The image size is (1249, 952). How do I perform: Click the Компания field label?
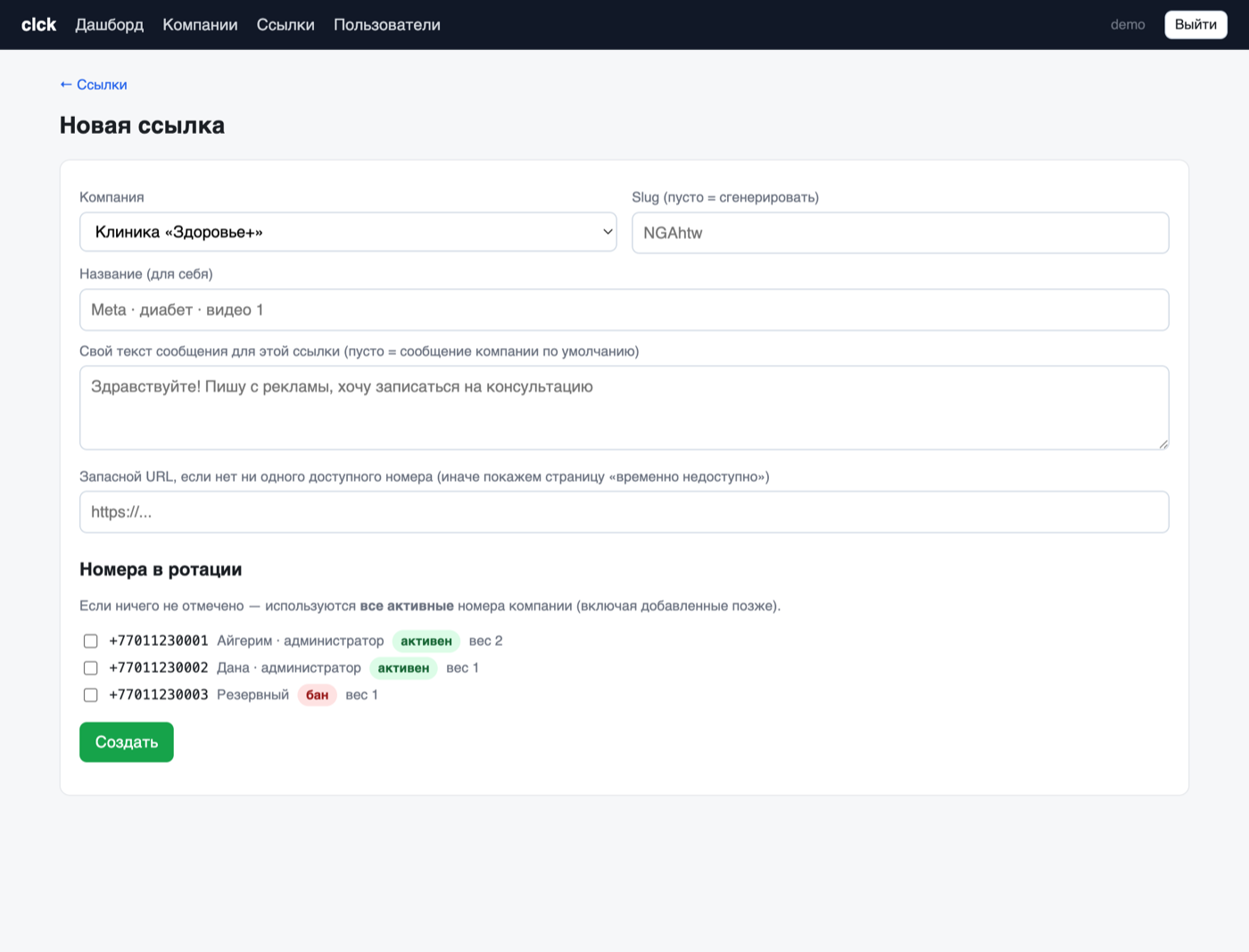112,197
